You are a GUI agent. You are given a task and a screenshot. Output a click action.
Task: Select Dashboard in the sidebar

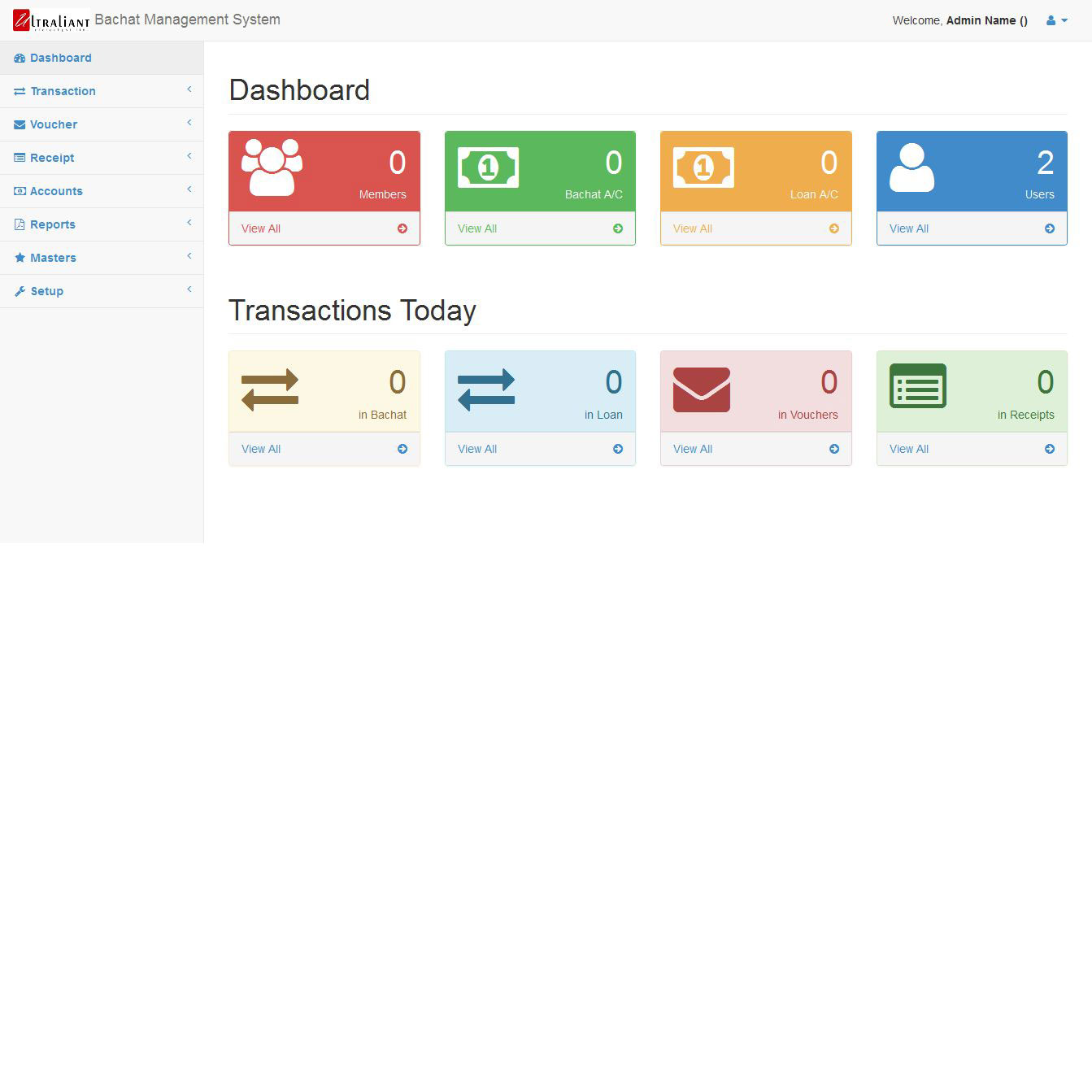[61, 58]
